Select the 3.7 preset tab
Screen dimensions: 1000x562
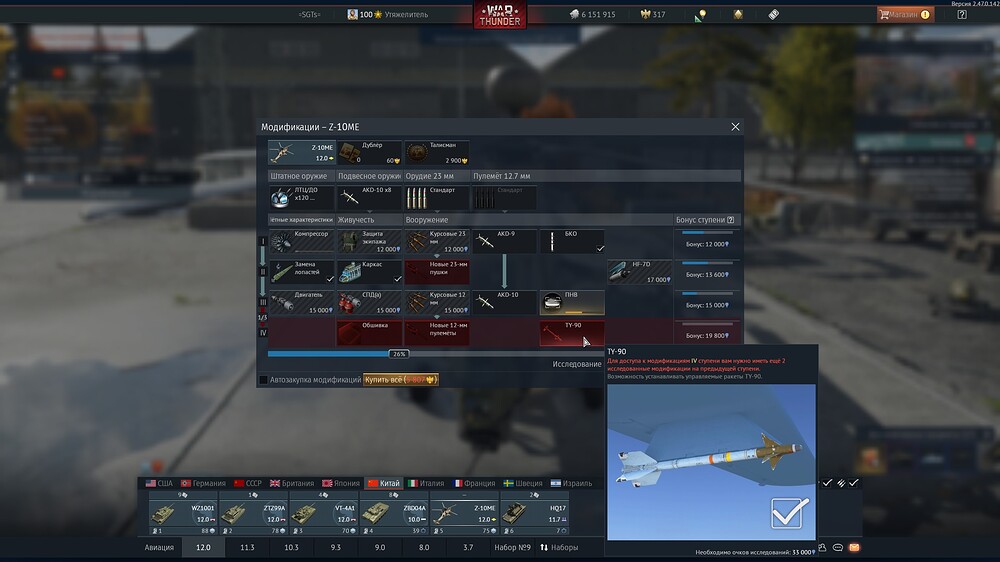(468, 547)
